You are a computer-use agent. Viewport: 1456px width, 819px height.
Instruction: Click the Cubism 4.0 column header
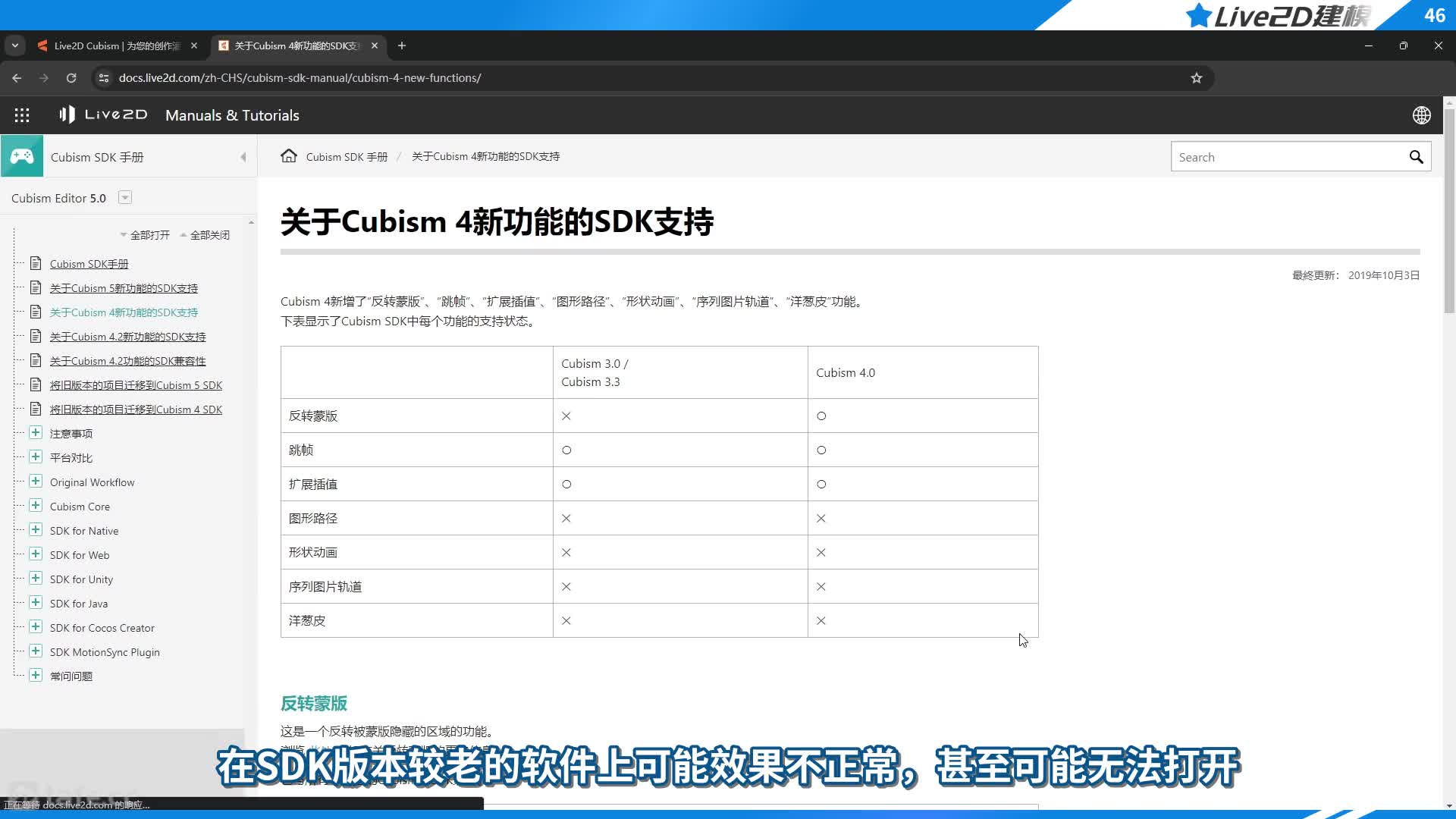(846, 373)
